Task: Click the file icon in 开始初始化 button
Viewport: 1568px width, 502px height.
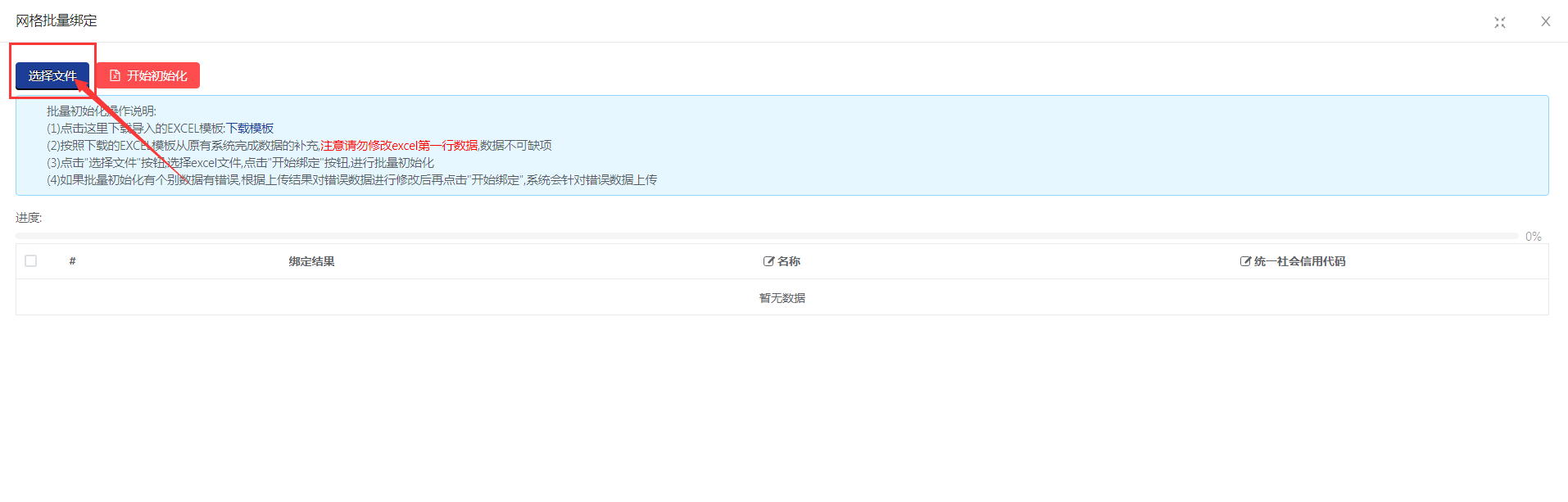Action: click(x=116, y=76)
